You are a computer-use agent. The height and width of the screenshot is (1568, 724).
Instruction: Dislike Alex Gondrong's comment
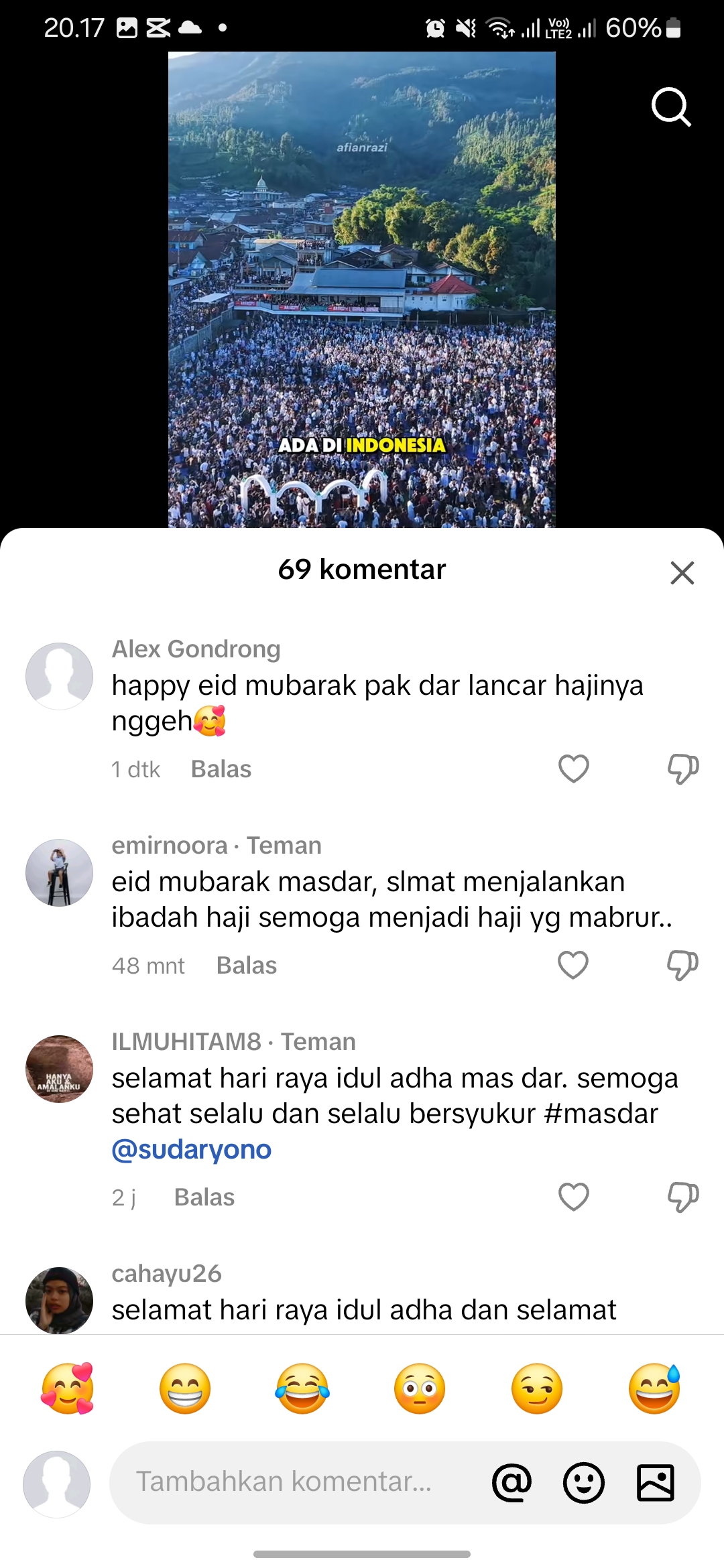click(x=683, y=769)
